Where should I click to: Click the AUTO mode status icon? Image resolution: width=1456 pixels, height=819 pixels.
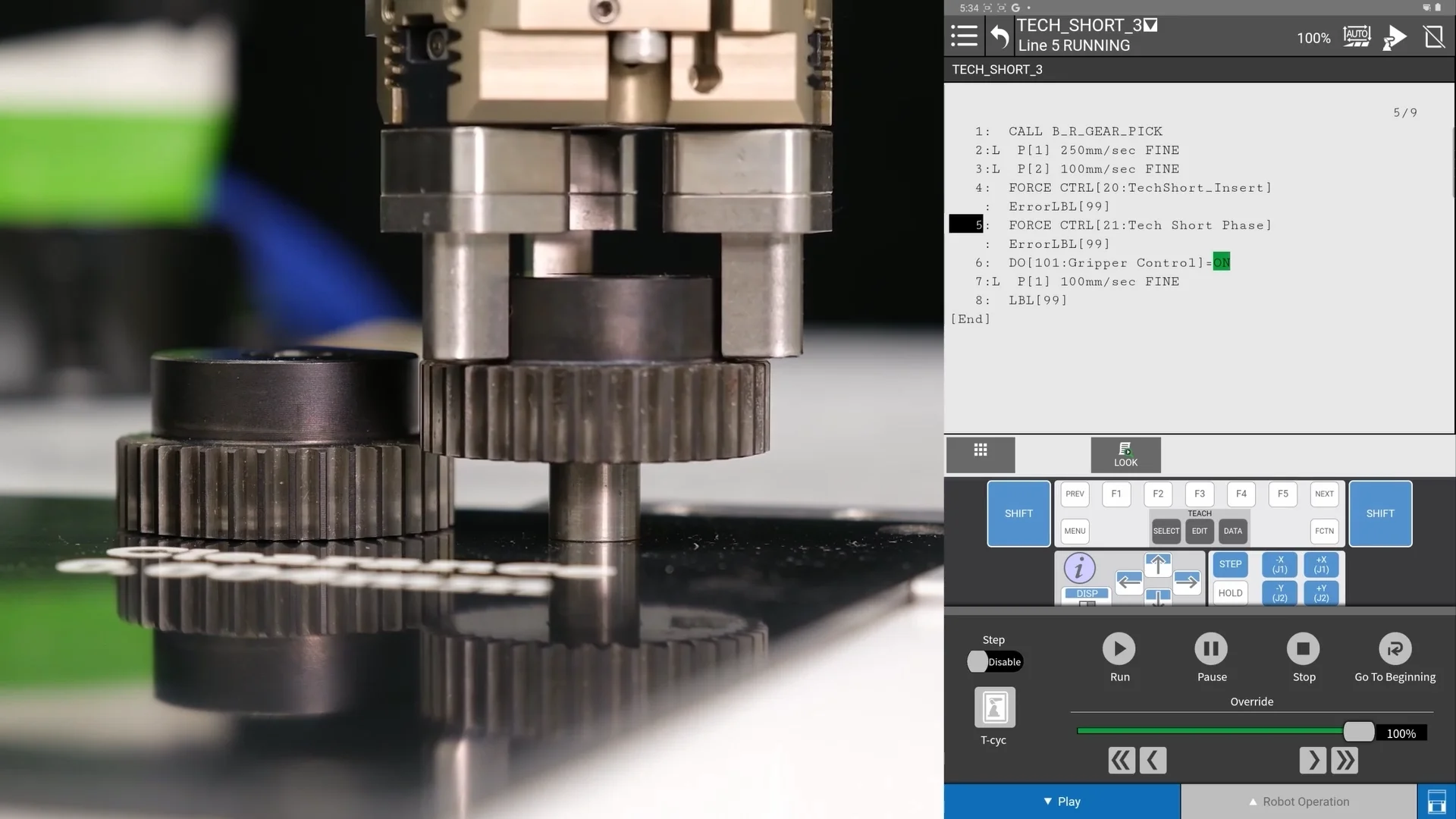click(1357, 36)
